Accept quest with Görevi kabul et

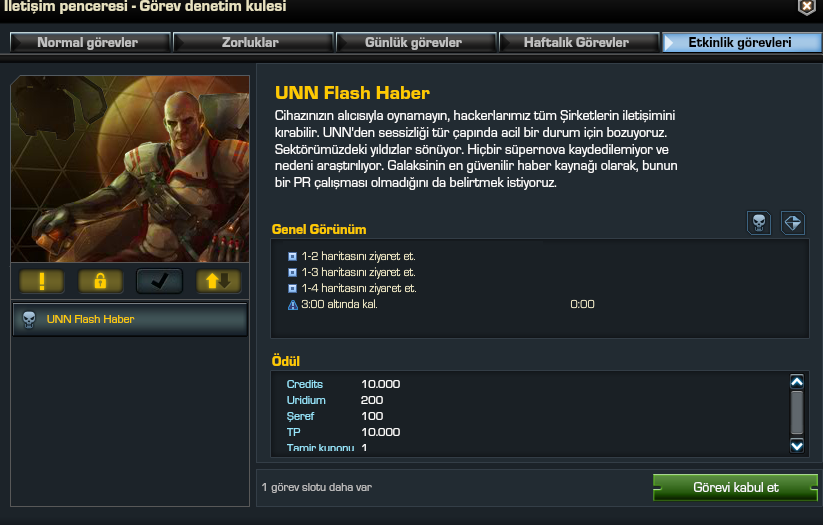click(735, 487)
